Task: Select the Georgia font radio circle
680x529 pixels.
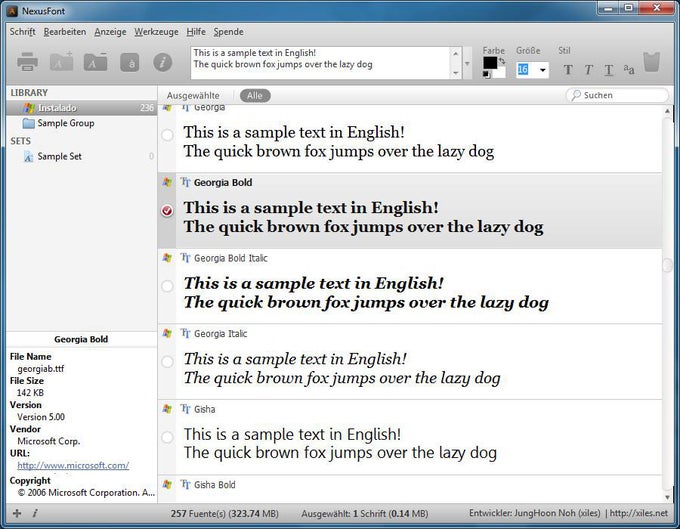Action: pyautogui.click(x=167, y=135)
